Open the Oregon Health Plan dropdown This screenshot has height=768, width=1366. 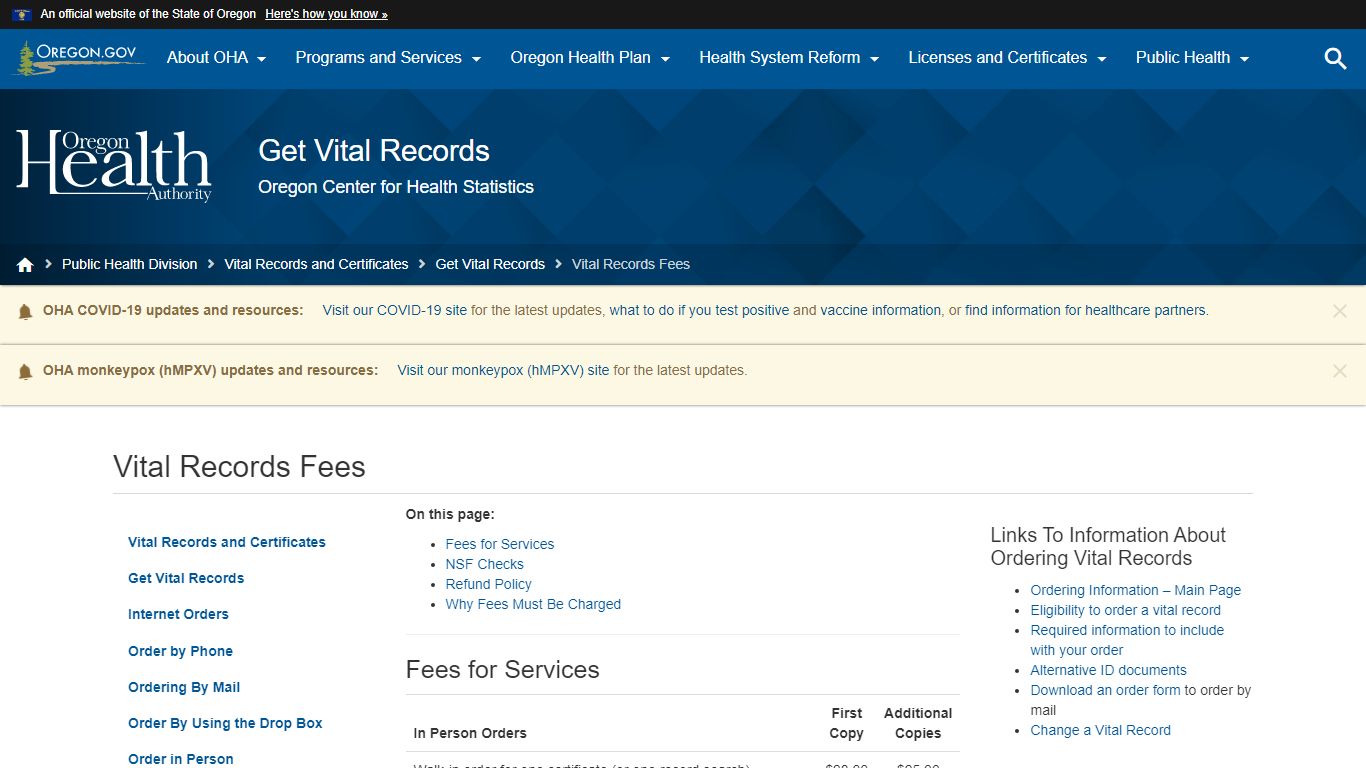(x=590, y=58)
